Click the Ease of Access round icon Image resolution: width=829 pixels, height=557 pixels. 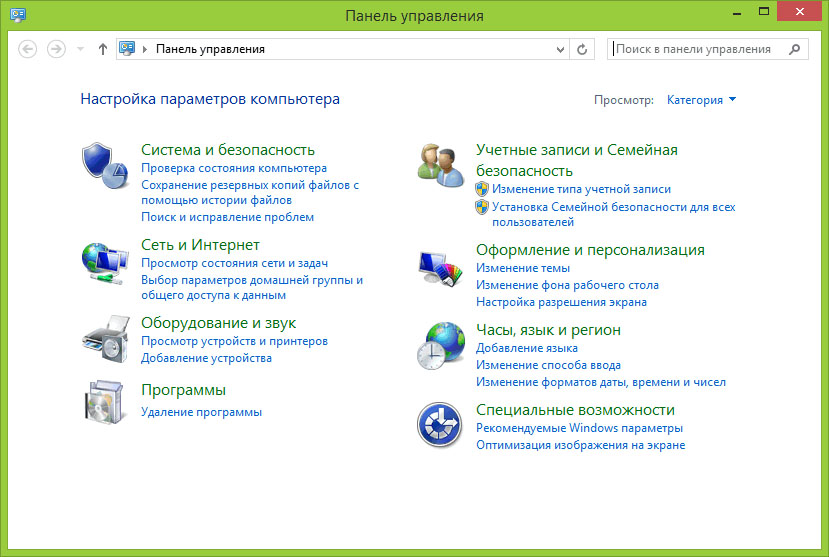[x=439, y=425]
